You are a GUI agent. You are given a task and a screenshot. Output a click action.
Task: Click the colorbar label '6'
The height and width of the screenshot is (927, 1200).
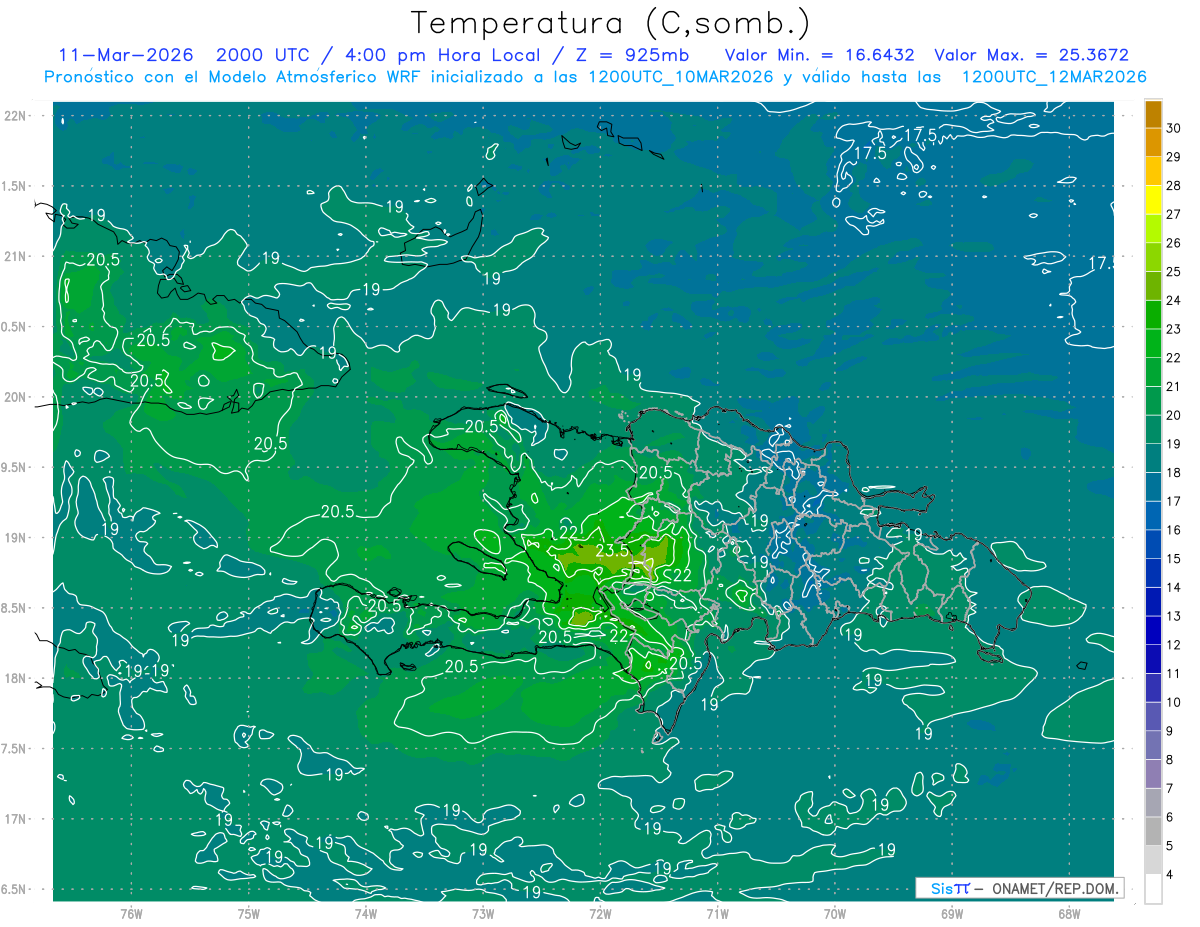coord(1171,818)
